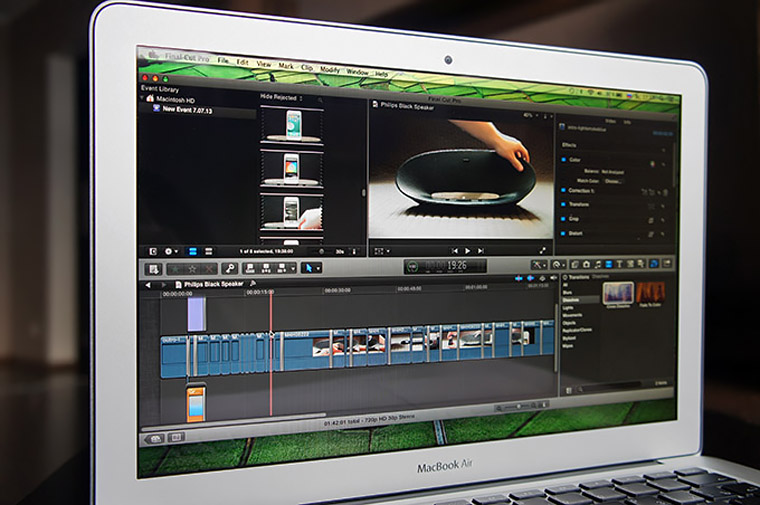Open the File menu
This screenshot has height=505, width=760.
coord(222,61)
